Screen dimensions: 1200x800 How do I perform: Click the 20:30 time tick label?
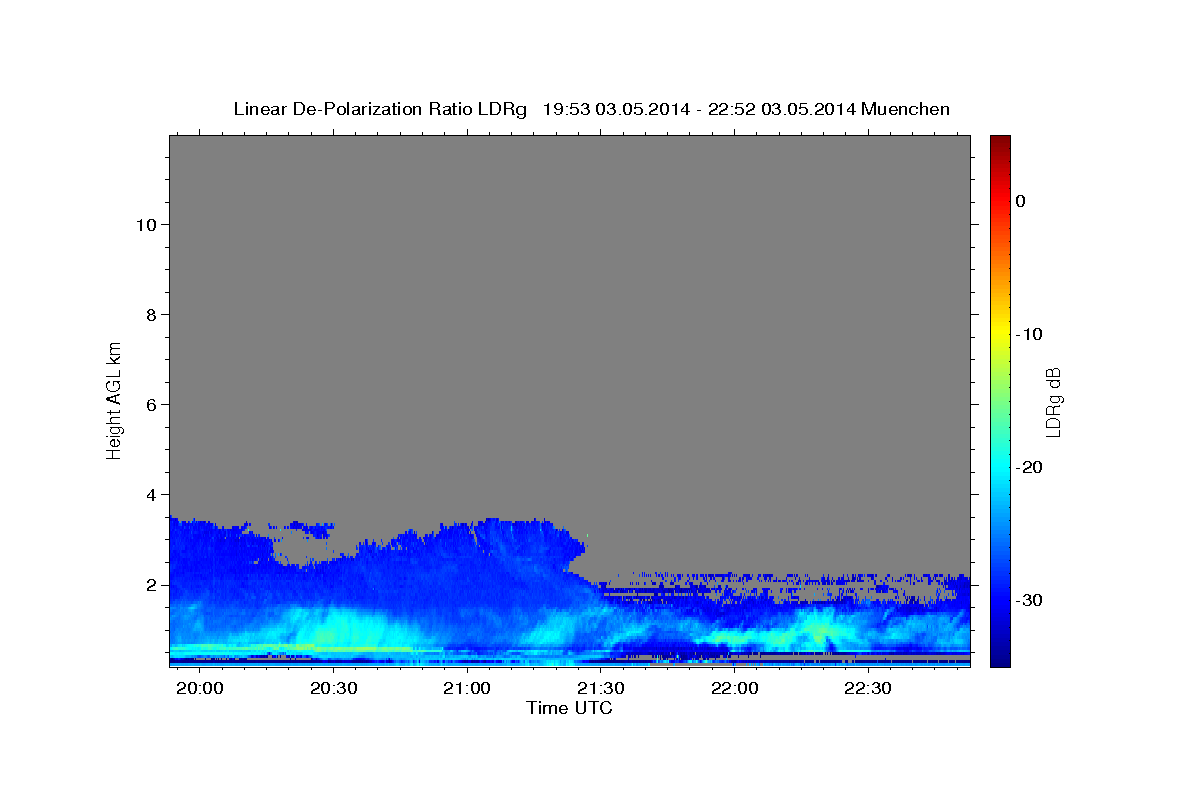click(x=334, y=689)
